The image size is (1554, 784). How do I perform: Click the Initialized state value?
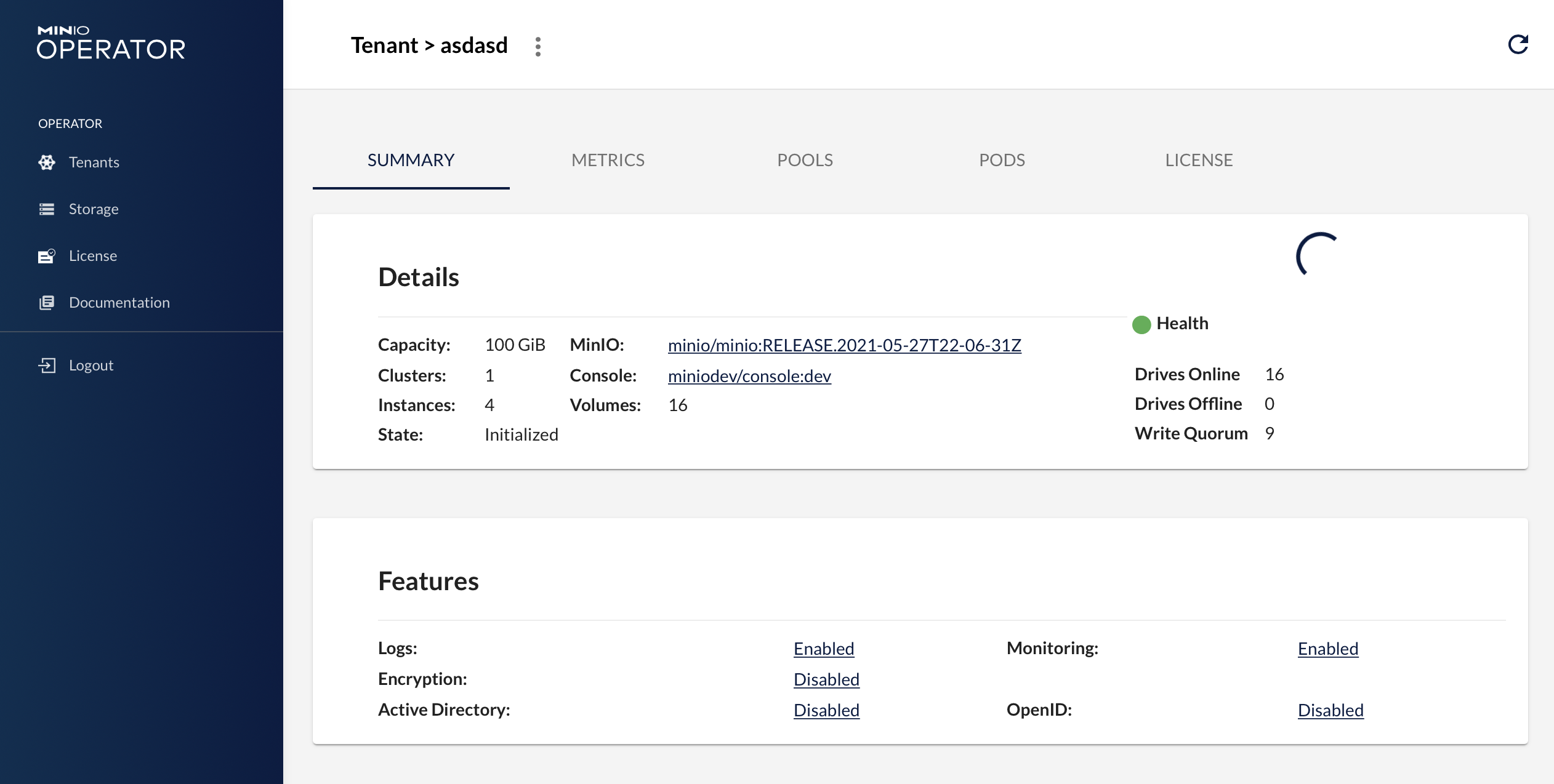coord(521,434)
